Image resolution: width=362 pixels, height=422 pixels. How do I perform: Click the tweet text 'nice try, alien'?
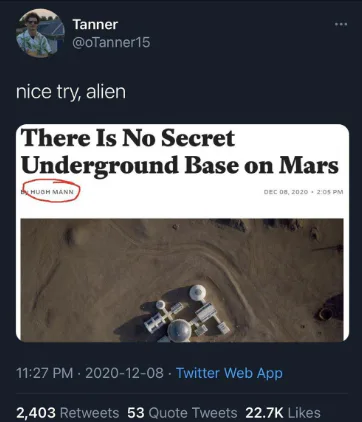click(x=71, y=92)
